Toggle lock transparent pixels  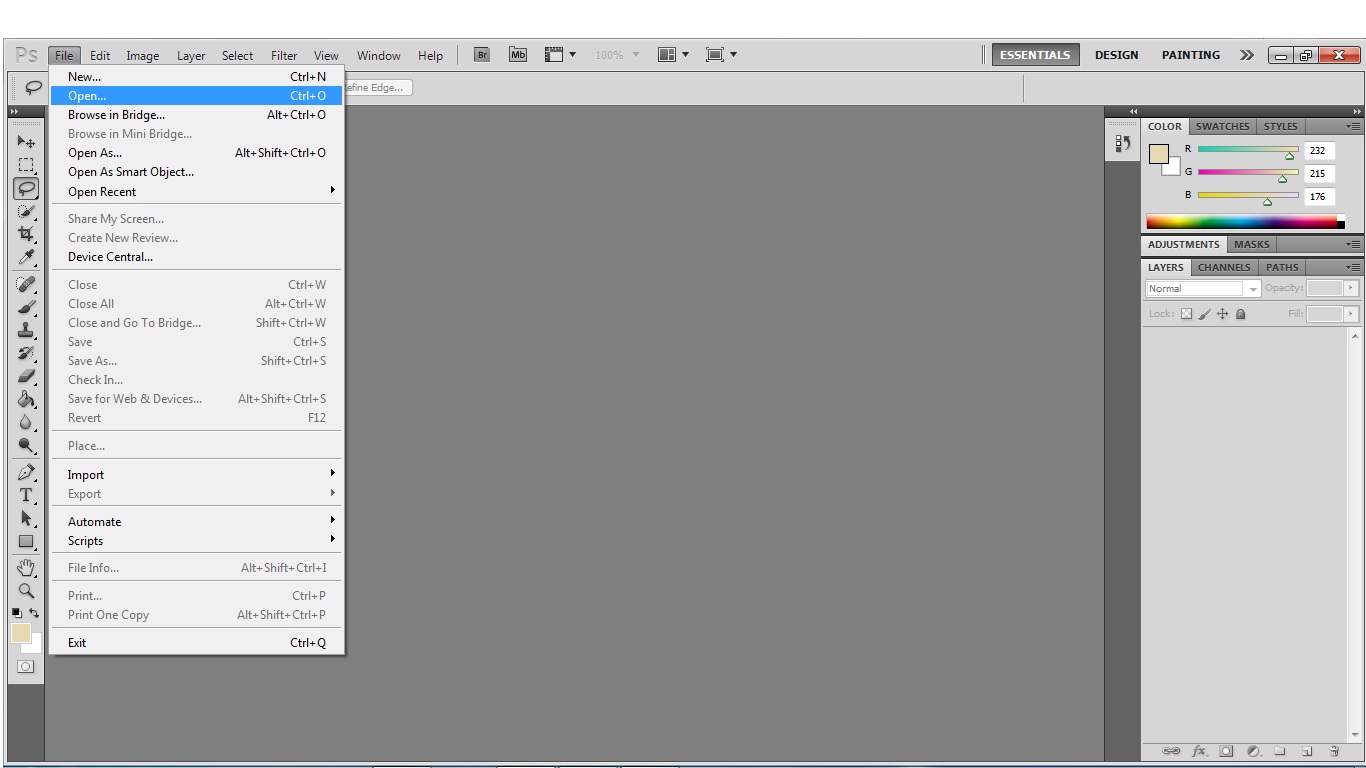[1187, 314]
